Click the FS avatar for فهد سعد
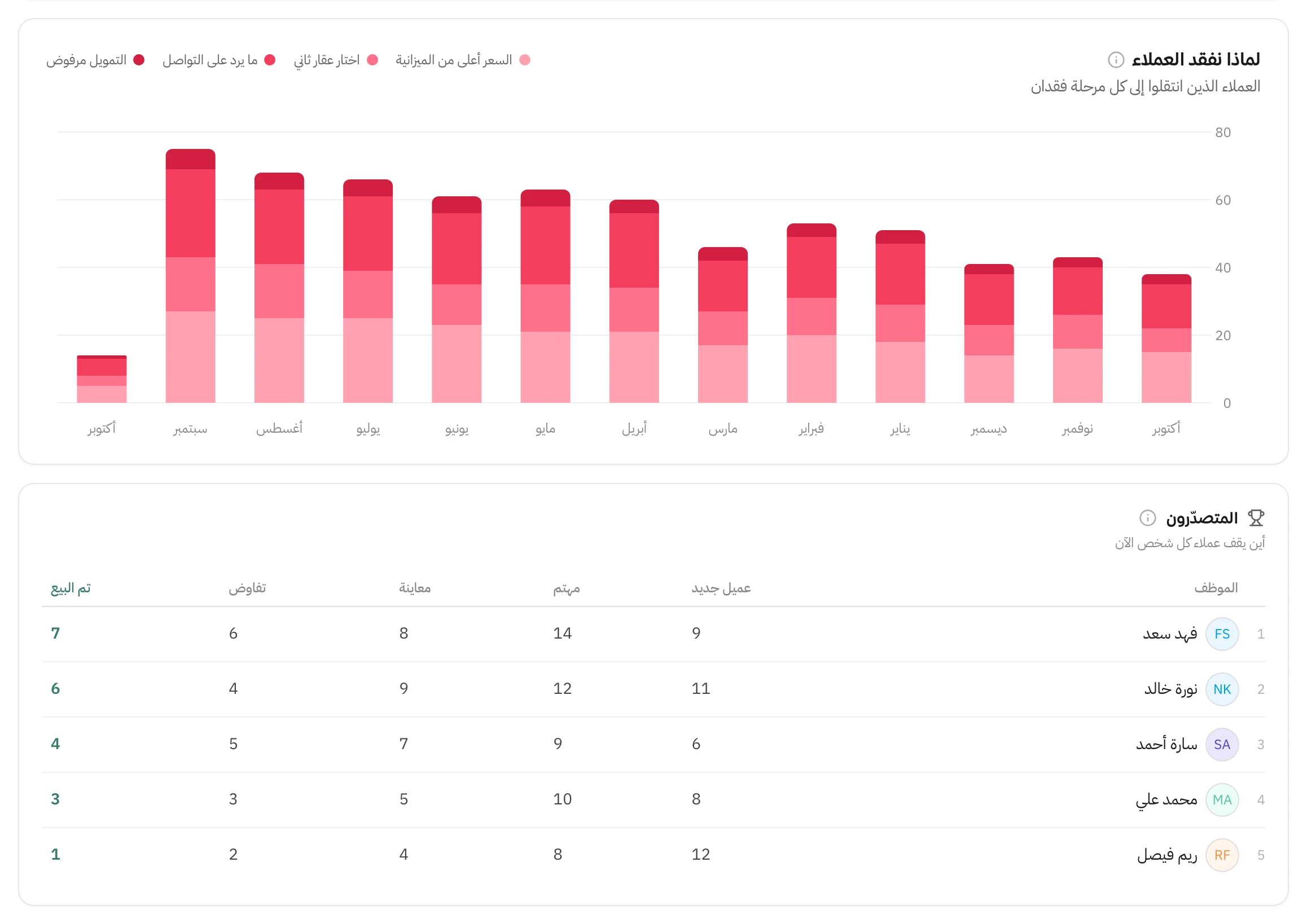The height and width of the screenshot is (924, 1307). point(1222,634)
